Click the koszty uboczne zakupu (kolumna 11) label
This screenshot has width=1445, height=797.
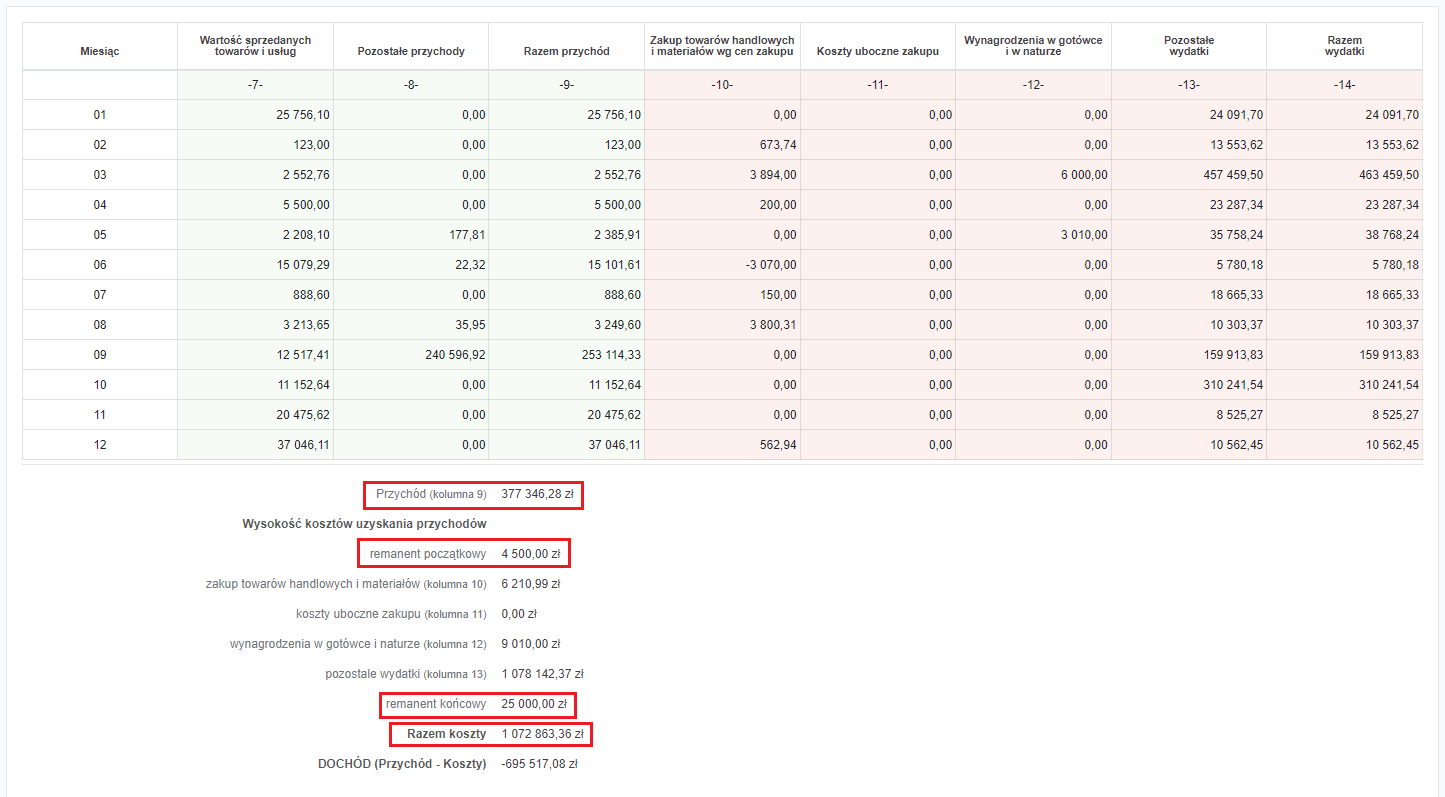pos(391,614)
